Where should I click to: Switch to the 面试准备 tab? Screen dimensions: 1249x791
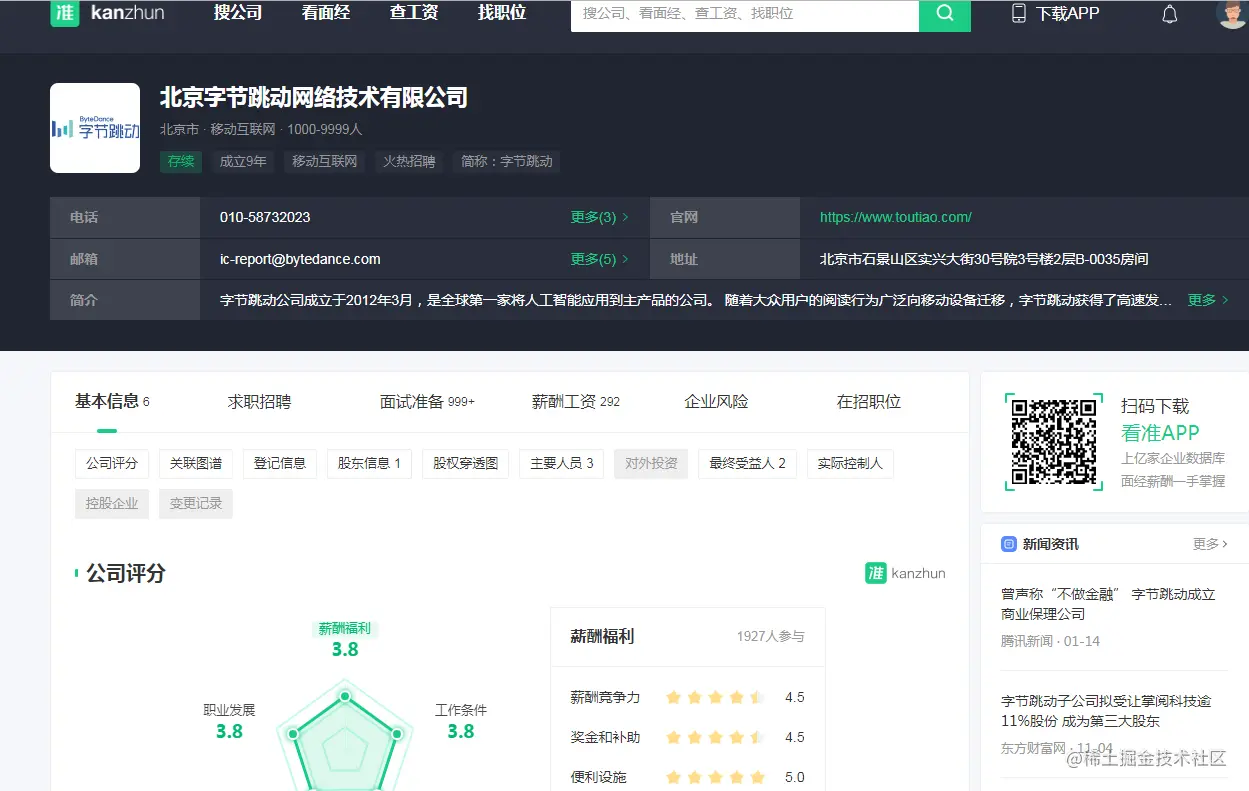427,402
